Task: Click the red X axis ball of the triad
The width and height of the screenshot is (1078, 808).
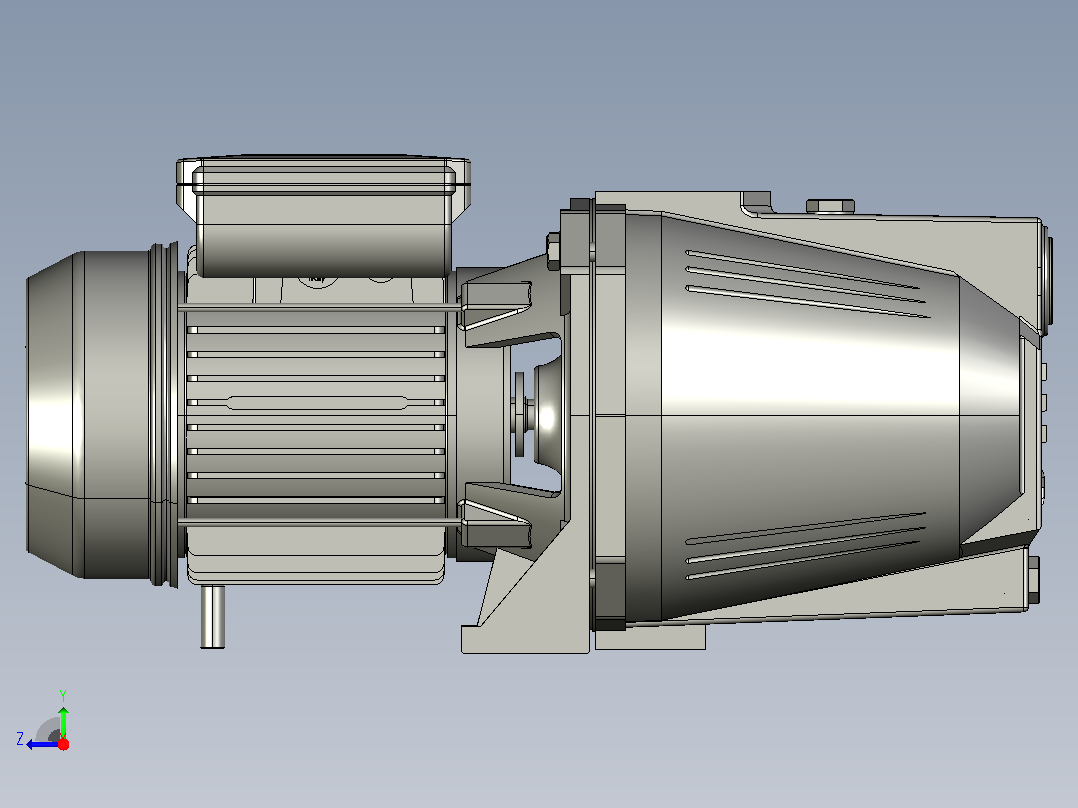Action: point(63,744)
